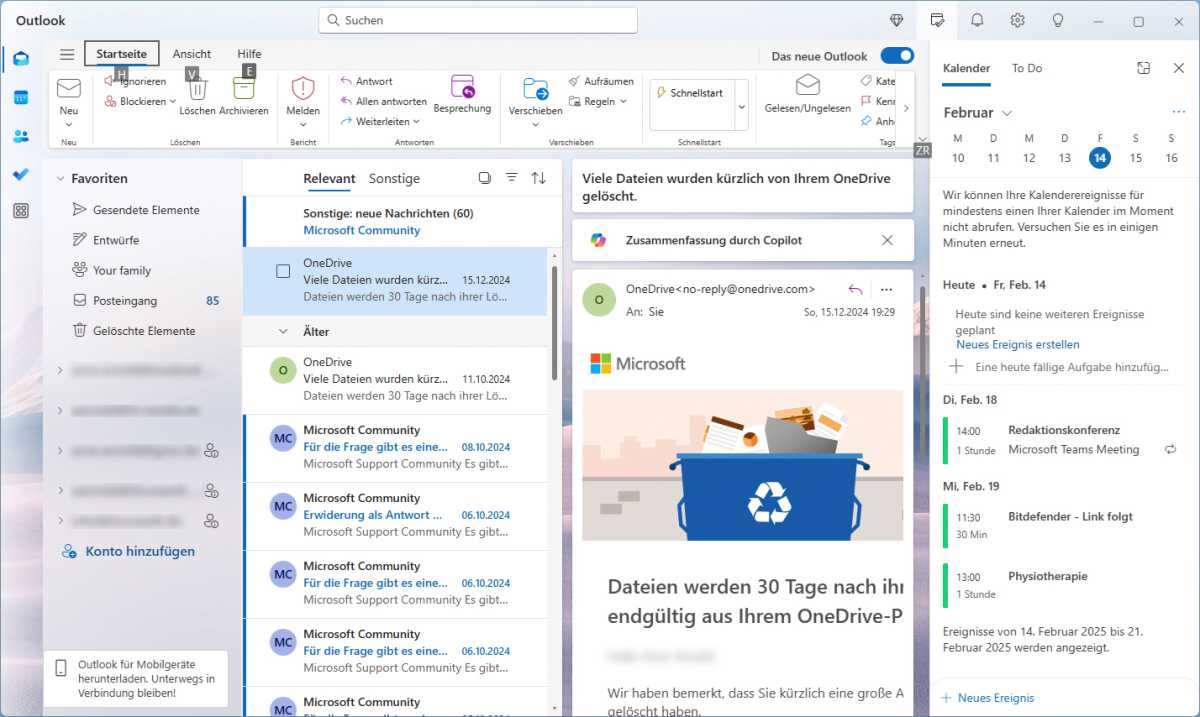Archive the message with Archivieren
Image resolution: width=1200 pixels, height=717 pixels.
coord(244,96)
